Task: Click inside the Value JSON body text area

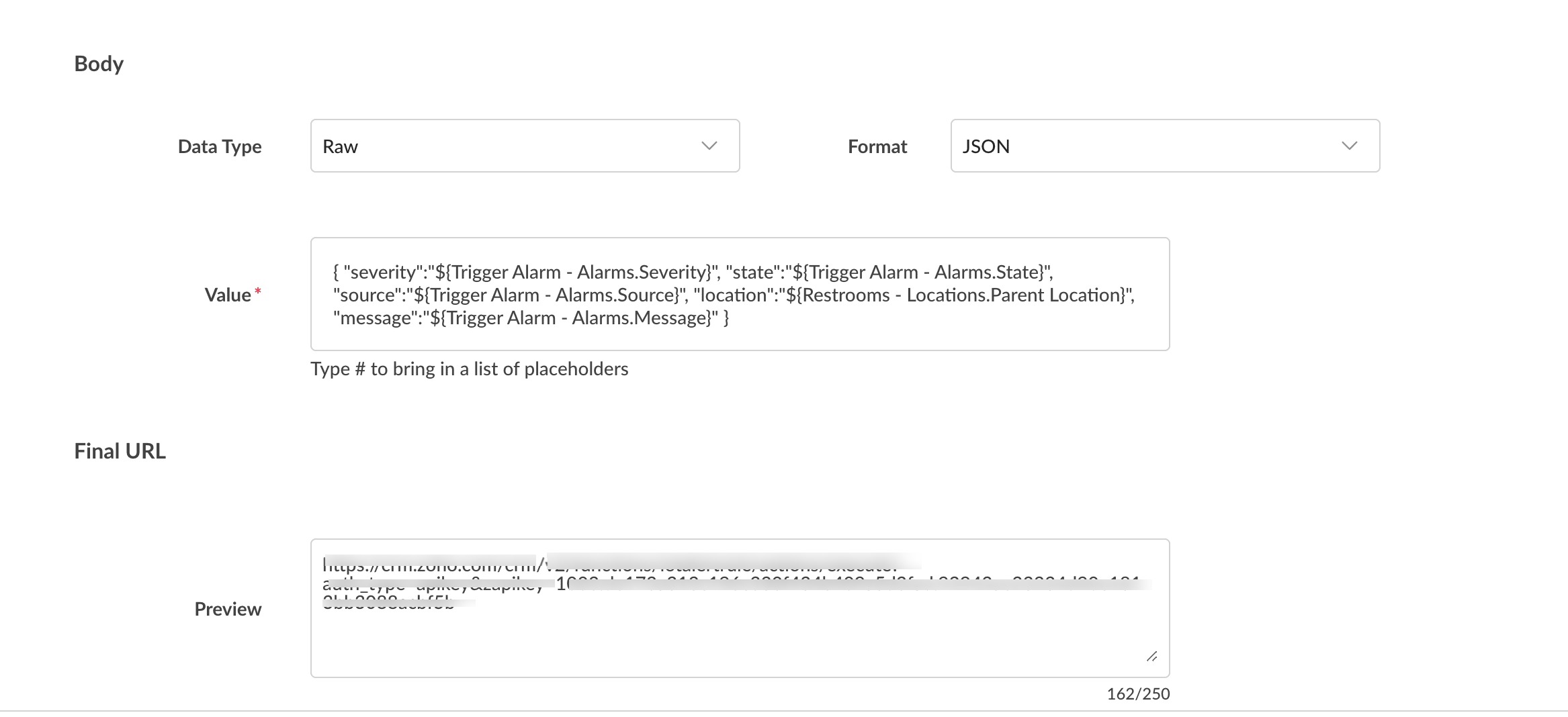Action: pyautogui.click(x=740, y=294)
